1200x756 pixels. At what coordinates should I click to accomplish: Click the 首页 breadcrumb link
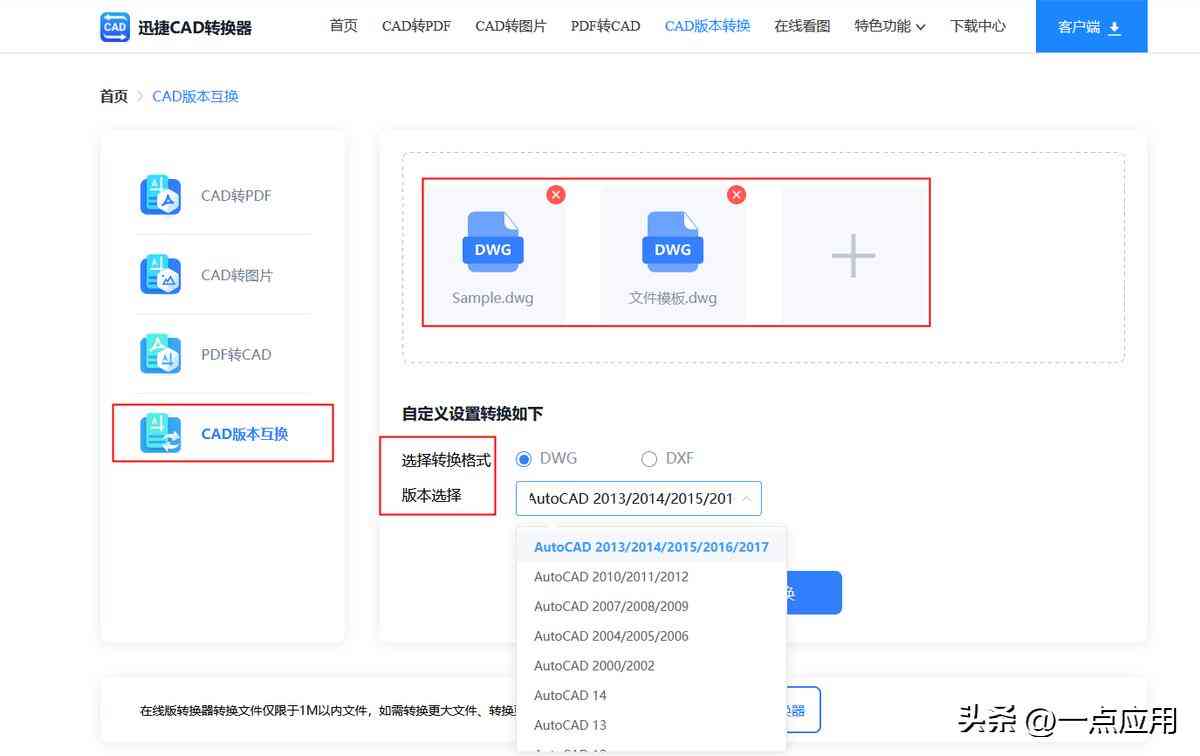[113, 96]
